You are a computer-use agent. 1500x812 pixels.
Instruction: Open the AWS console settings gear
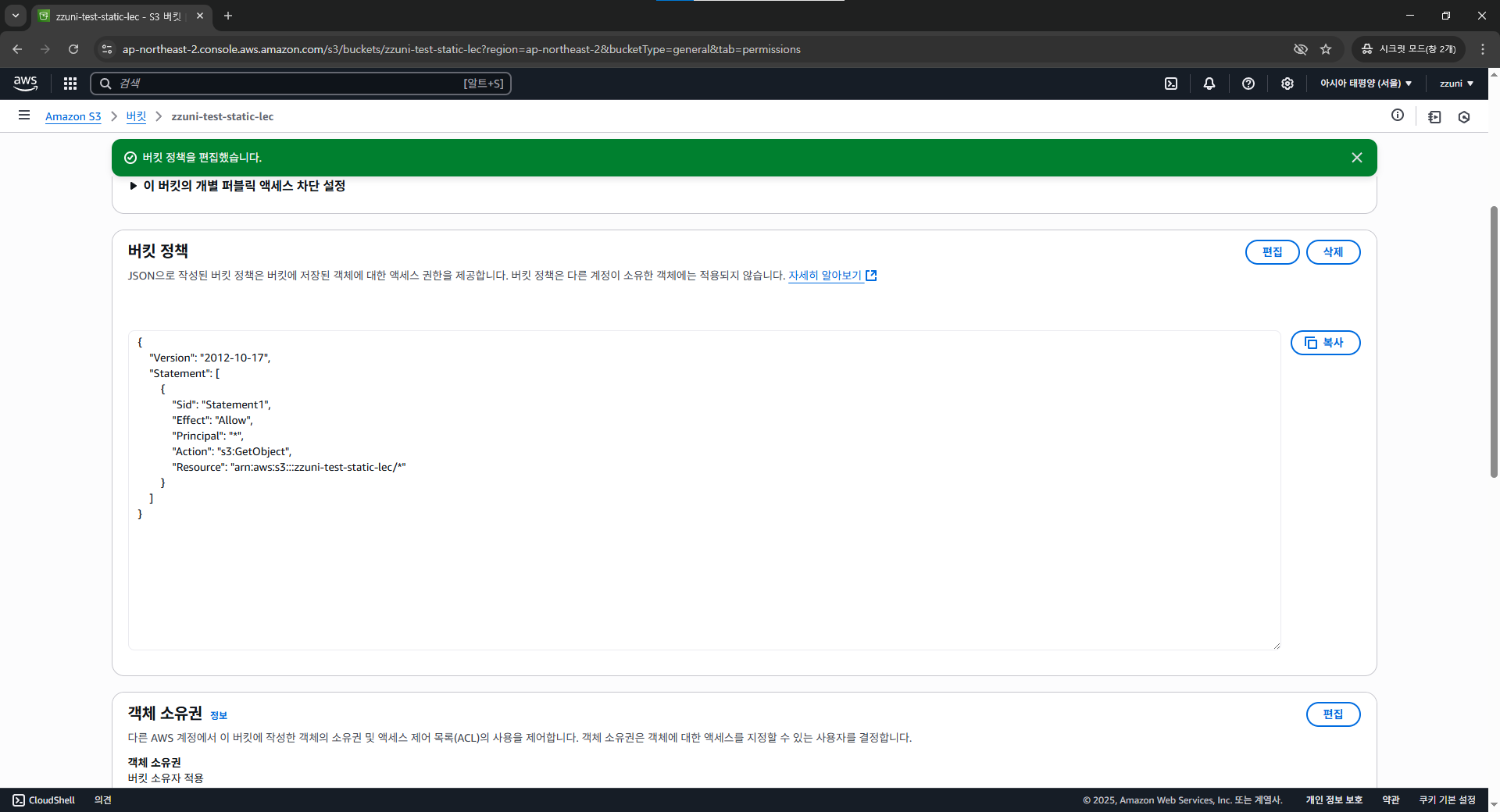[1287, 84]
